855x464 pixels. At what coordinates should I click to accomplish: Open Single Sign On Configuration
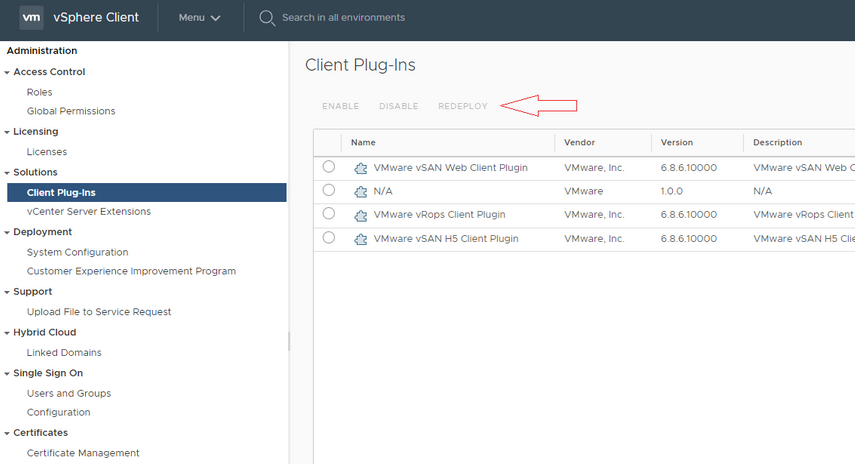pos(58,413)
